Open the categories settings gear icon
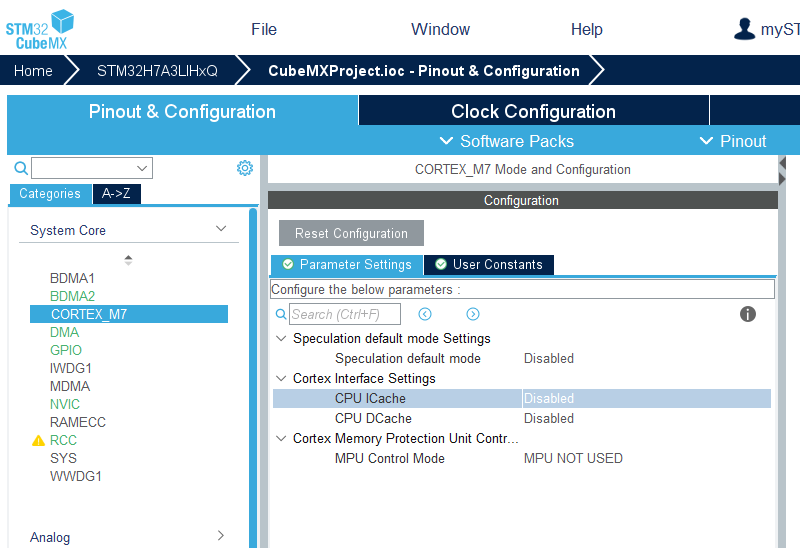800x548 pixels. pyautogui.click(x=244, y=168)
